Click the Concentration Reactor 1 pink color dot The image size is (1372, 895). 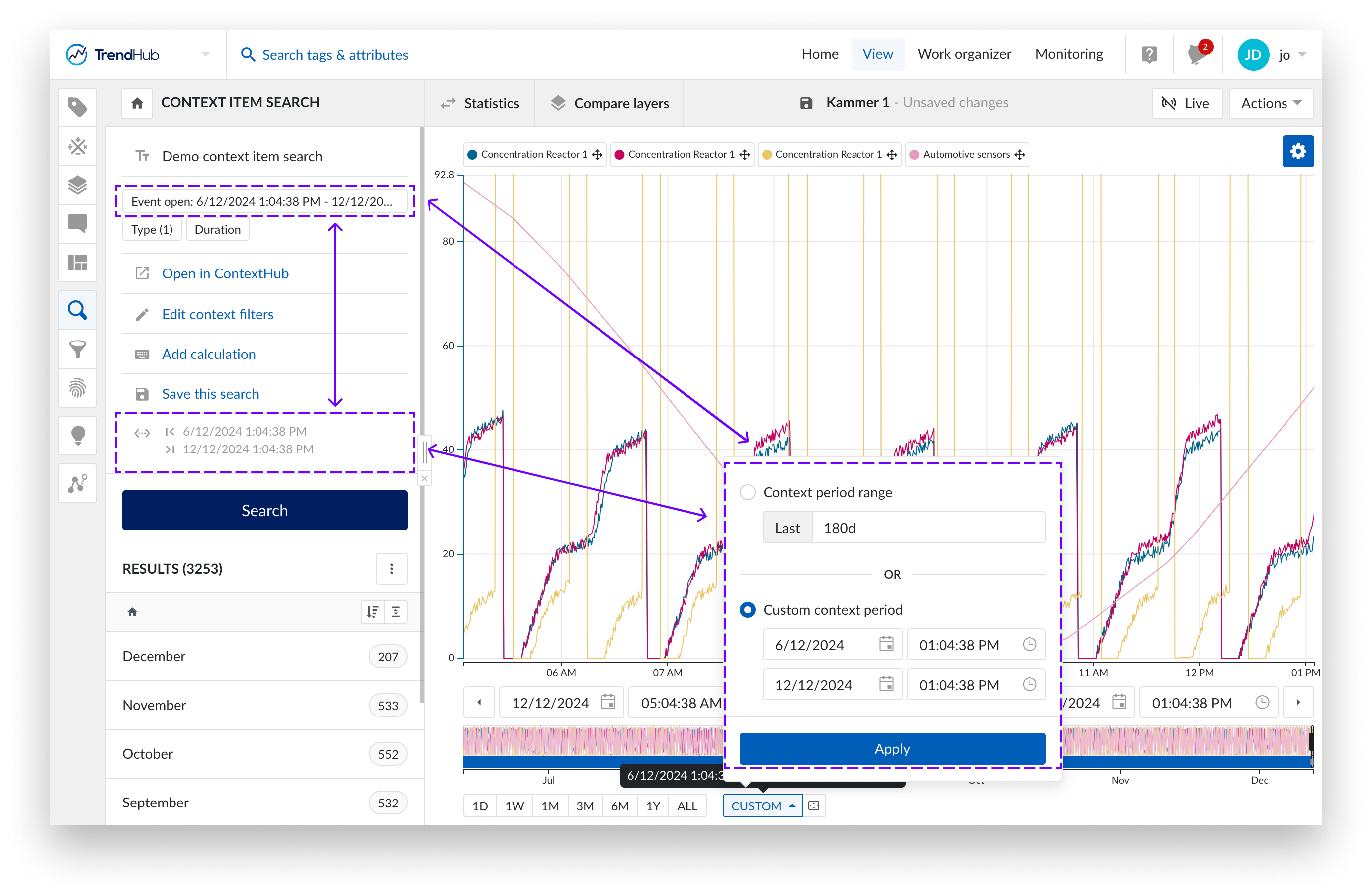pyautogui.click(x=620, y=155)
